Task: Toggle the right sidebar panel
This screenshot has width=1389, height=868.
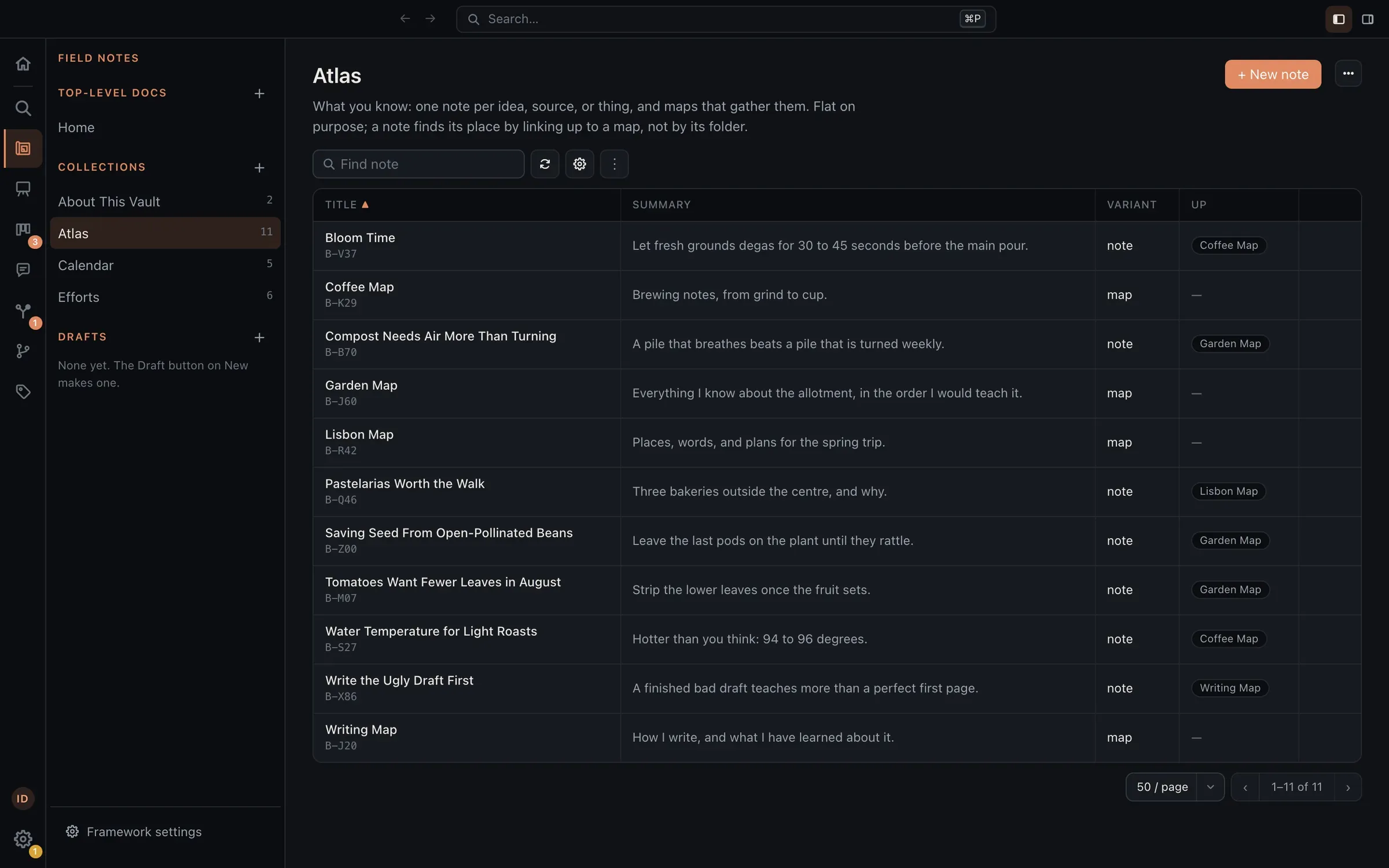Action: tap(1368, 19)
